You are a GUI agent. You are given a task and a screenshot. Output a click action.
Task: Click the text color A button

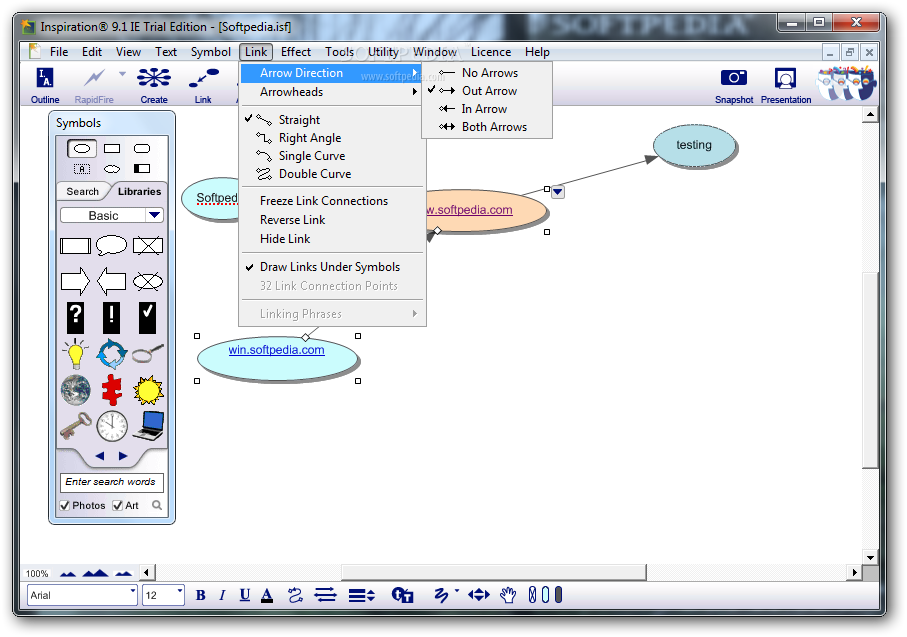pyautogui.click(x=267, y=595)
